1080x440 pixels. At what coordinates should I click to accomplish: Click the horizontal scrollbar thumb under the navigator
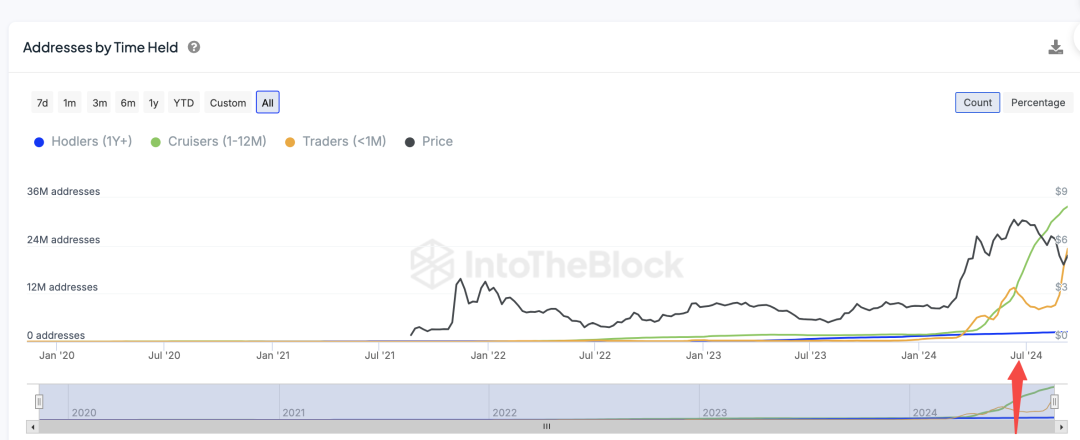click(546, 426)
